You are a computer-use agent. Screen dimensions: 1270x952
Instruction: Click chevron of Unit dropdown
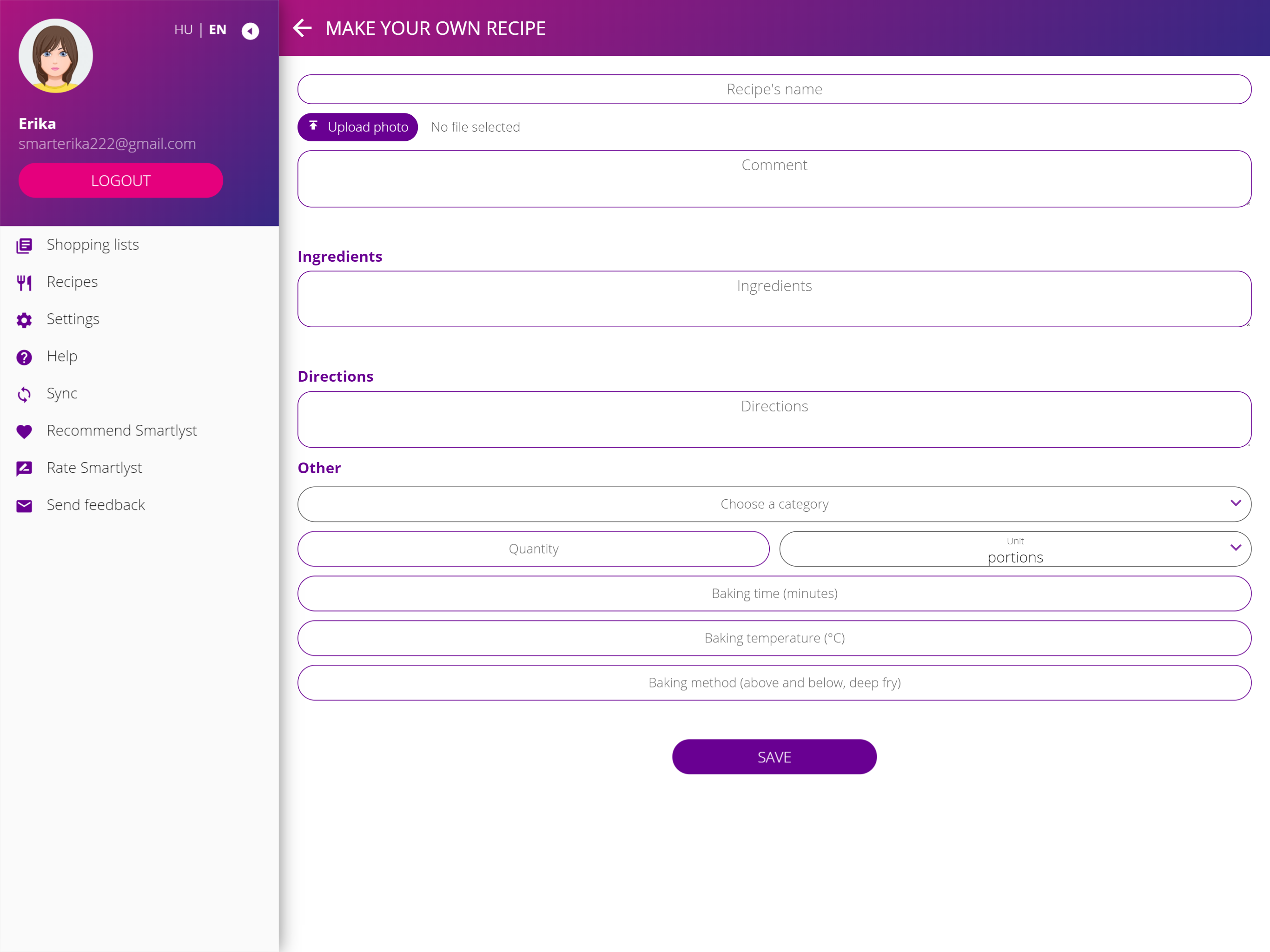tap(1236, 548)
